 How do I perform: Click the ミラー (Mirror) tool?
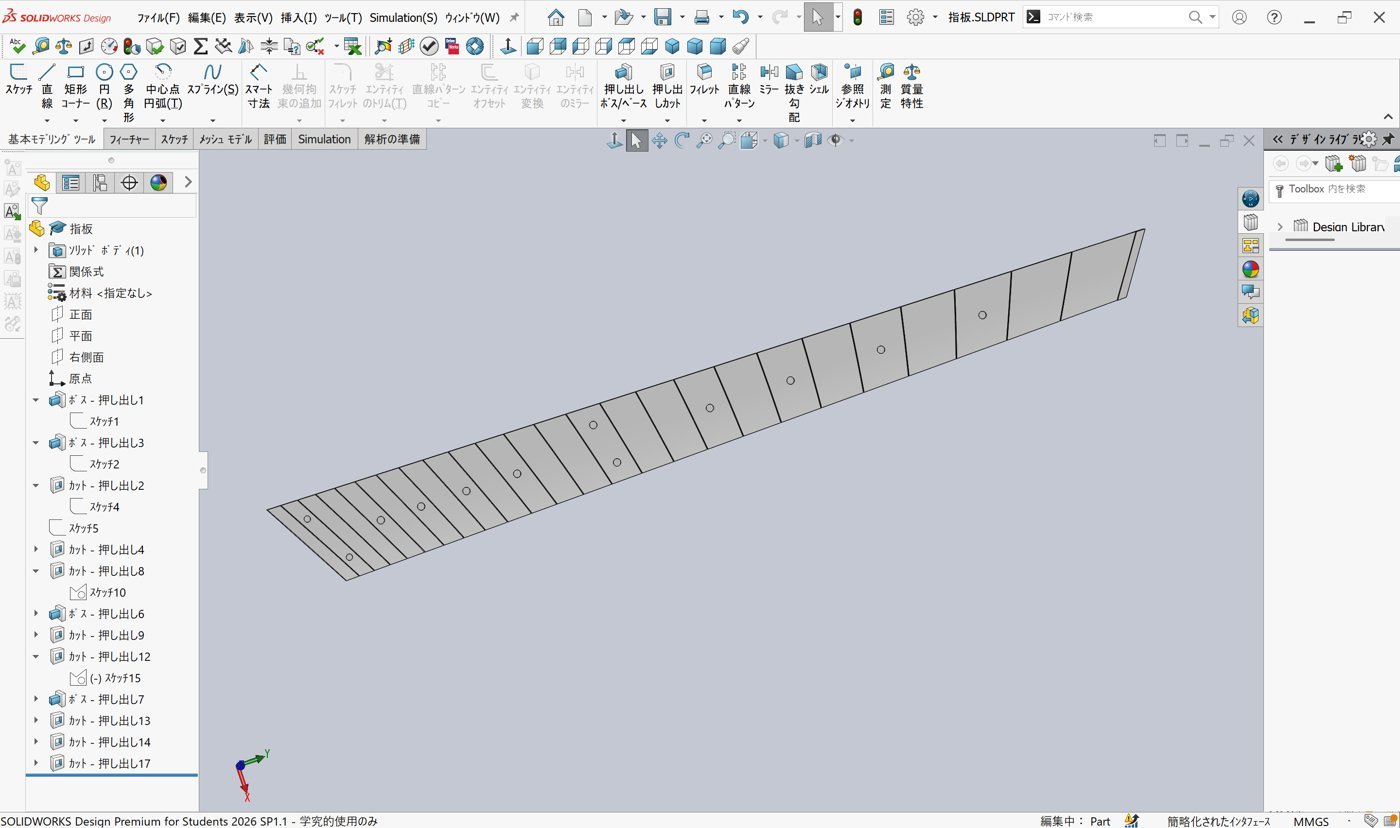pos(769,80)
